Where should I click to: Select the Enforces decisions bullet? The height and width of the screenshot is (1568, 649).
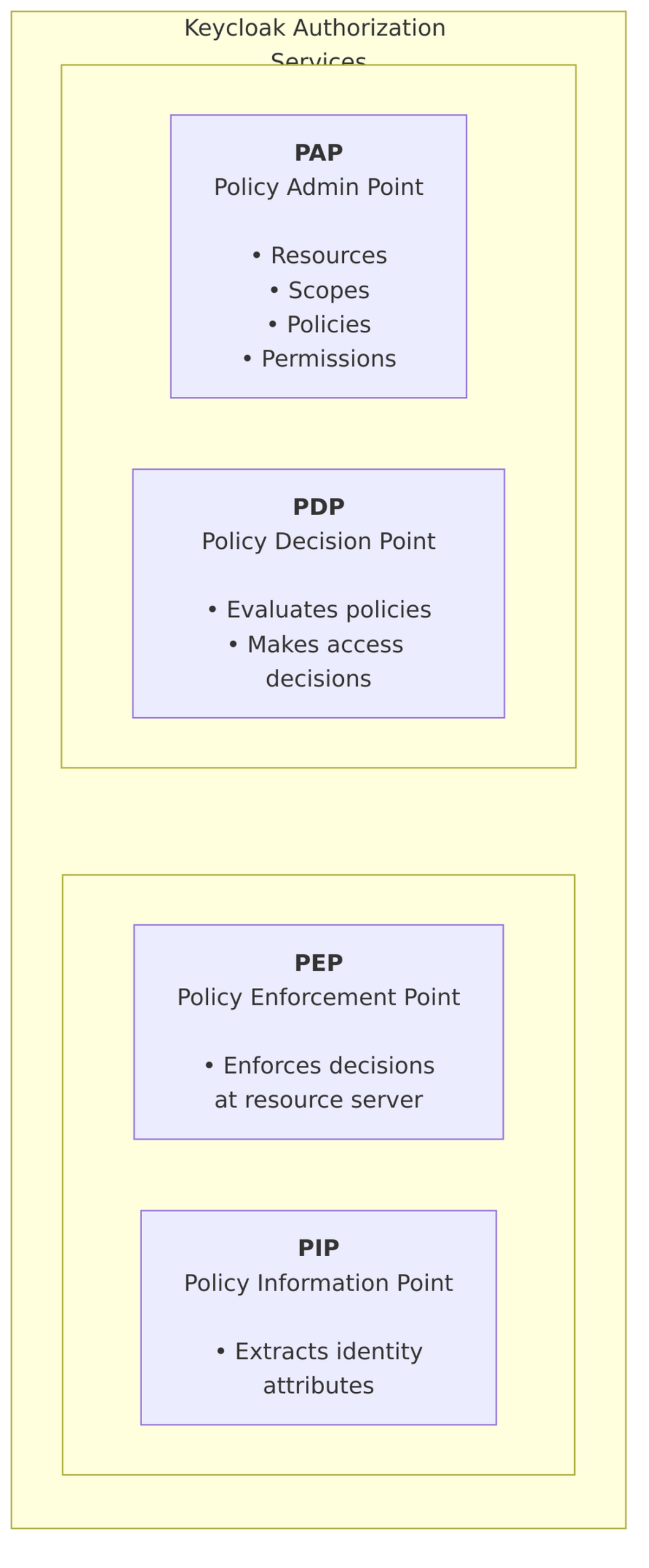319,1066
